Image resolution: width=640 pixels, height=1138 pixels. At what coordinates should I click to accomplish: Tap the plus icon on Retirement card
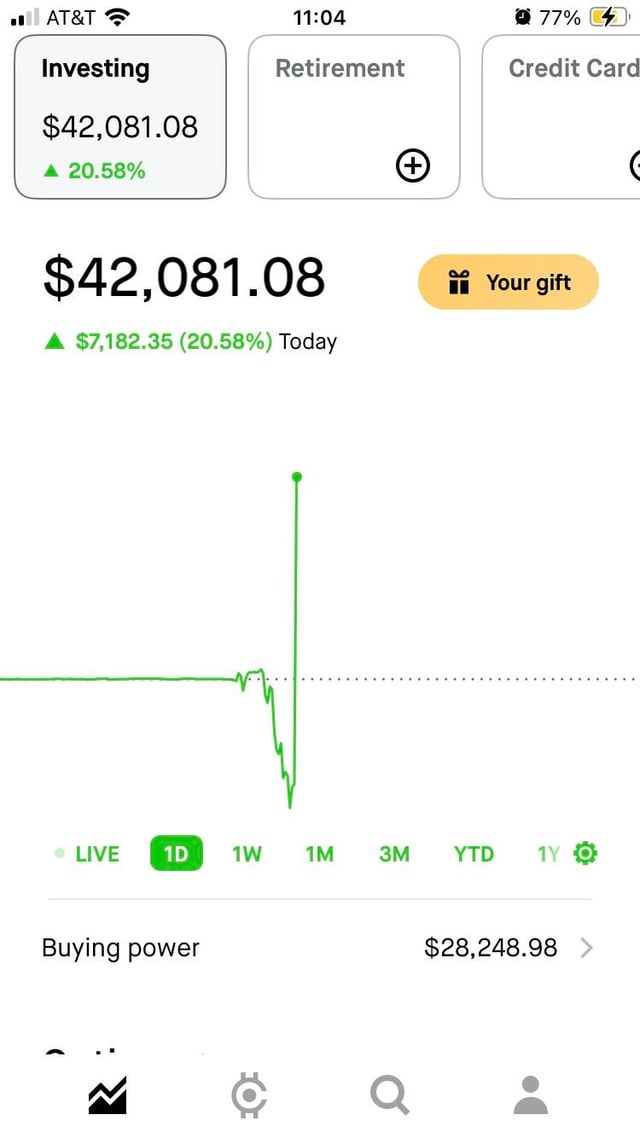(x=413, y=166)
